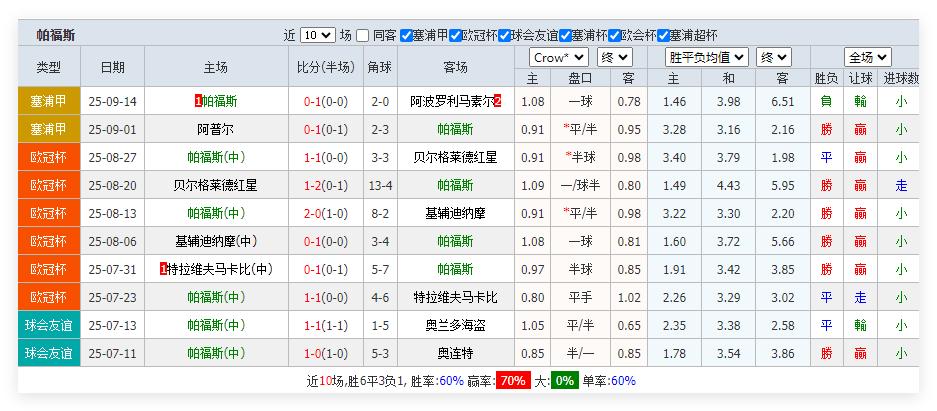
Task: Click score 1-2(0-1) on 25-08-20
Action: 326,185
